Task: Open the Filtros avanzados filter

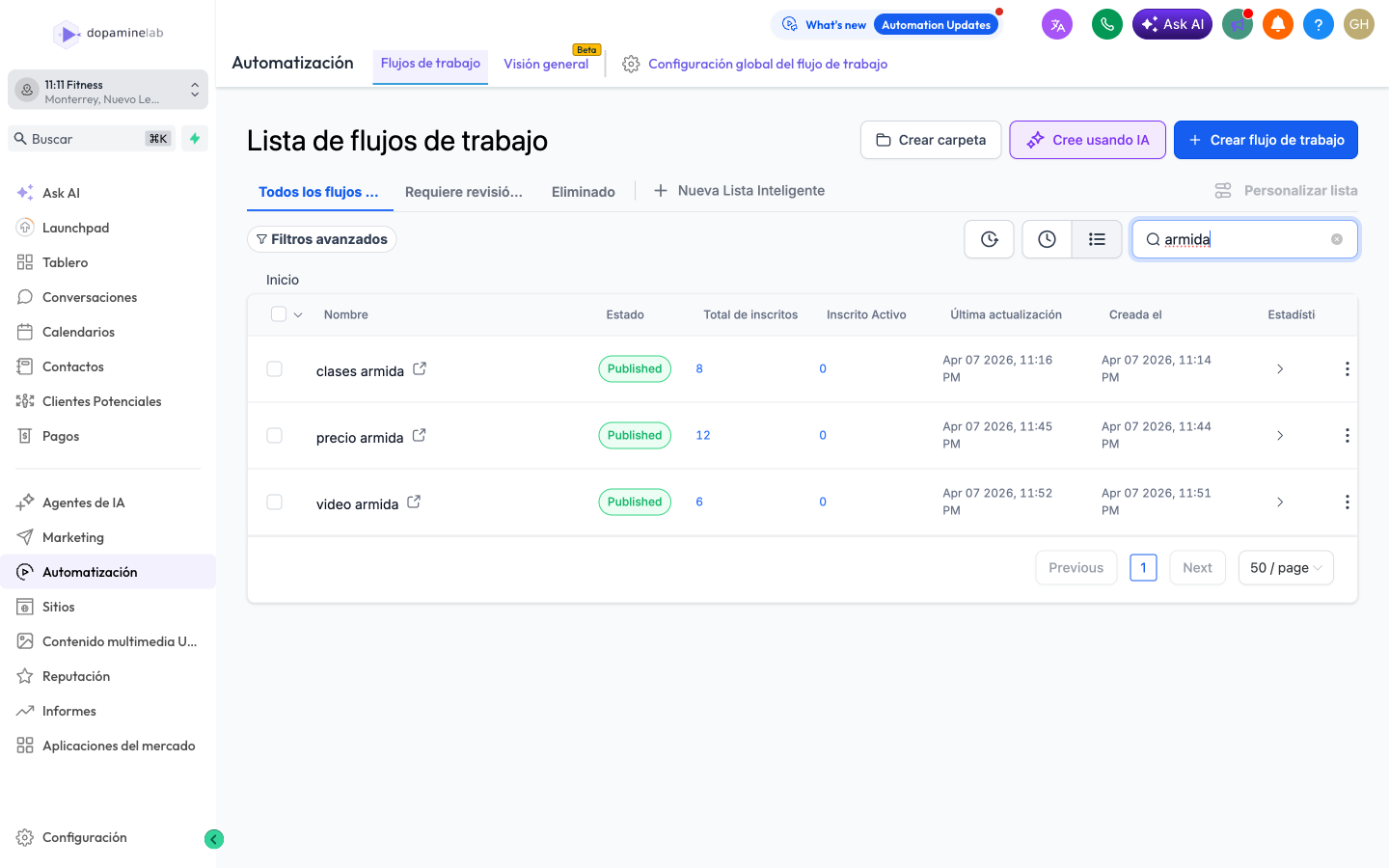Action: (x=322, y=239)
